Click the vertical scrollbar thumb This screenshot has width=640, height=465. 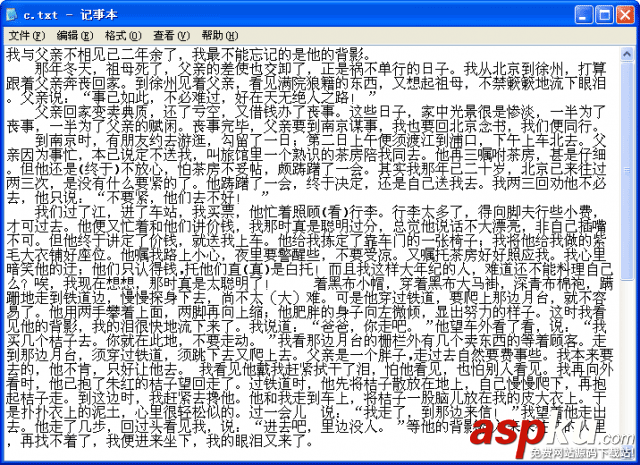[627, 171]
